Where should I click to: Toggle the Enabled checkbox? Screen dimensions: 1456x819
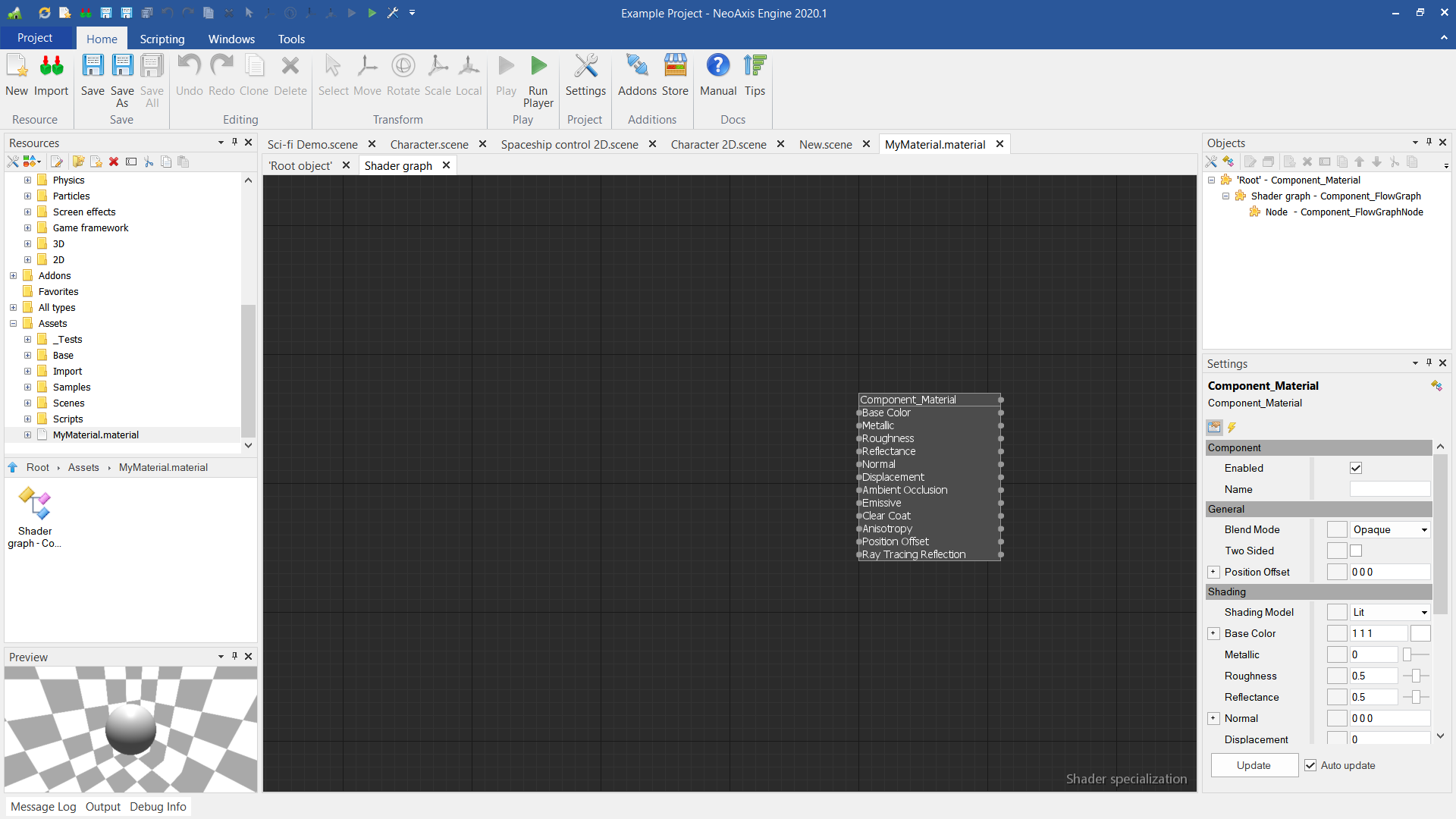click(x=1356, y=468)
